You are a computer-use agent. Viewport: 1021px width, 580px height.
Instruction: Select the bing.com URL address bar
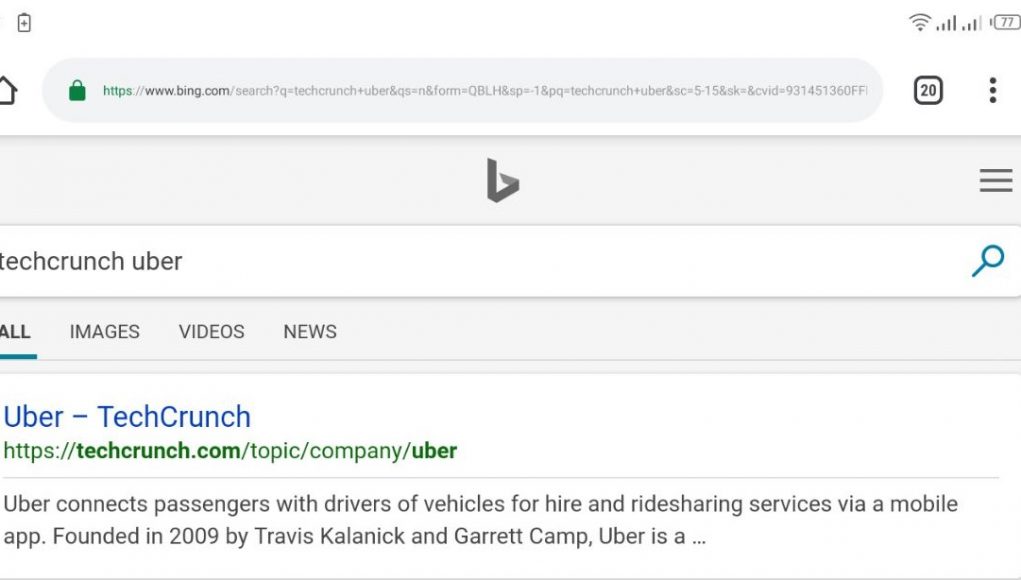(484, 90)
